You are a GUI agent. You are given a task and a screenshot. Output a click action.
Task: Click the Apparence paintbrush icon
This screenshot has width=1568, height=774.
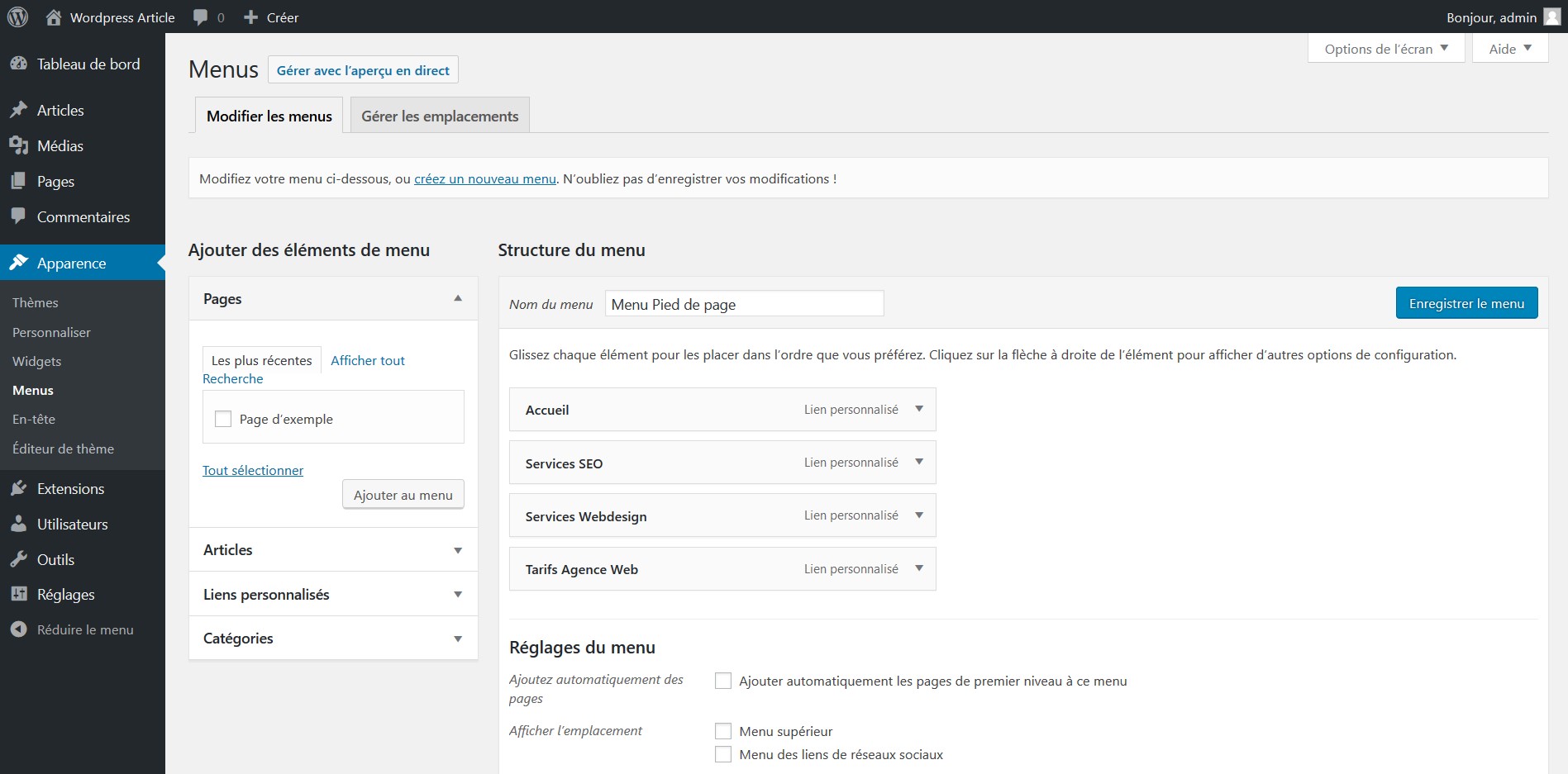click(18, 263)
